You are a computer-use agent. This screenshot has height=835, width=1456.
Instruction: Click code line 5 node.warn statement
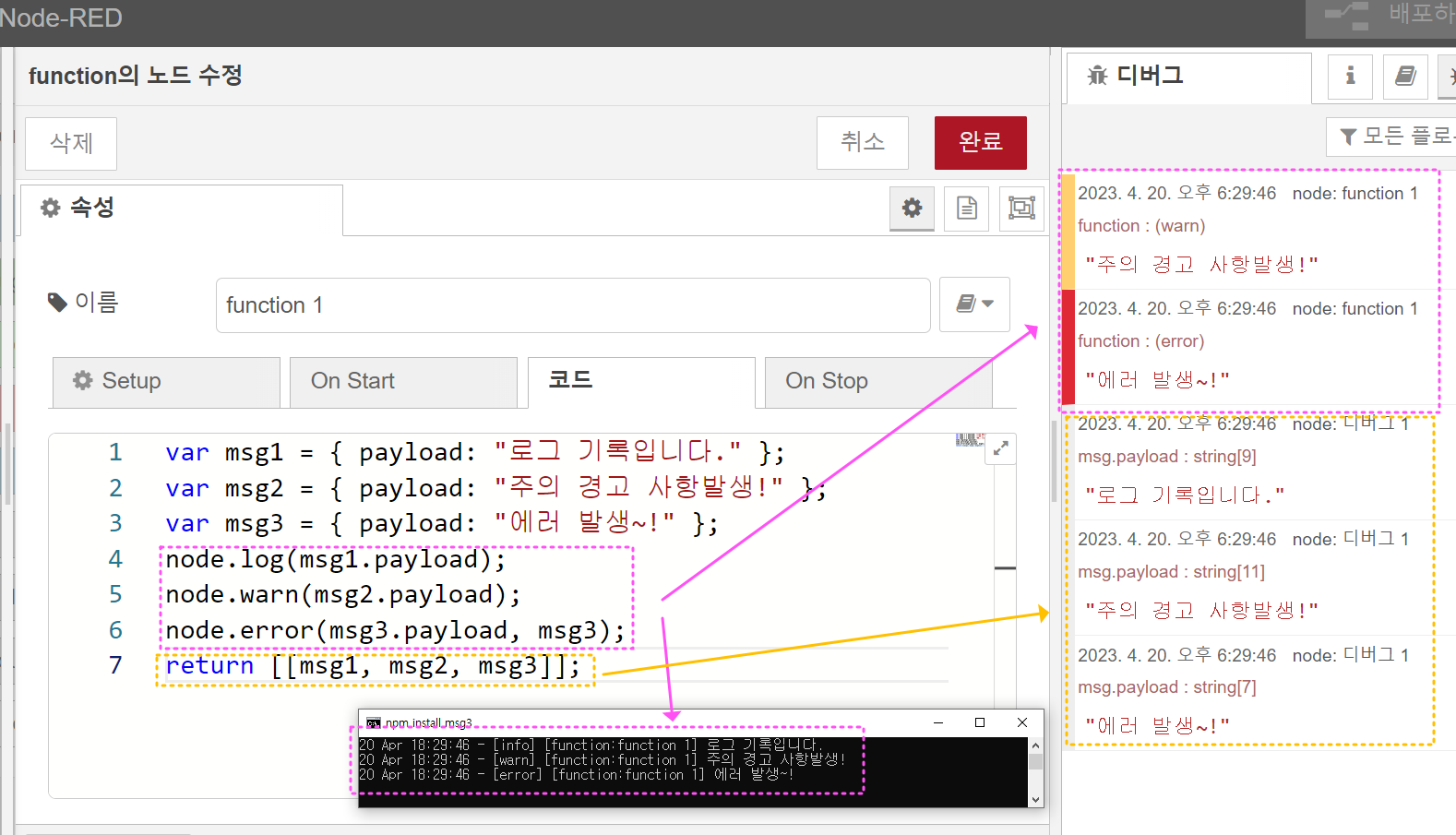coord(343,594)
